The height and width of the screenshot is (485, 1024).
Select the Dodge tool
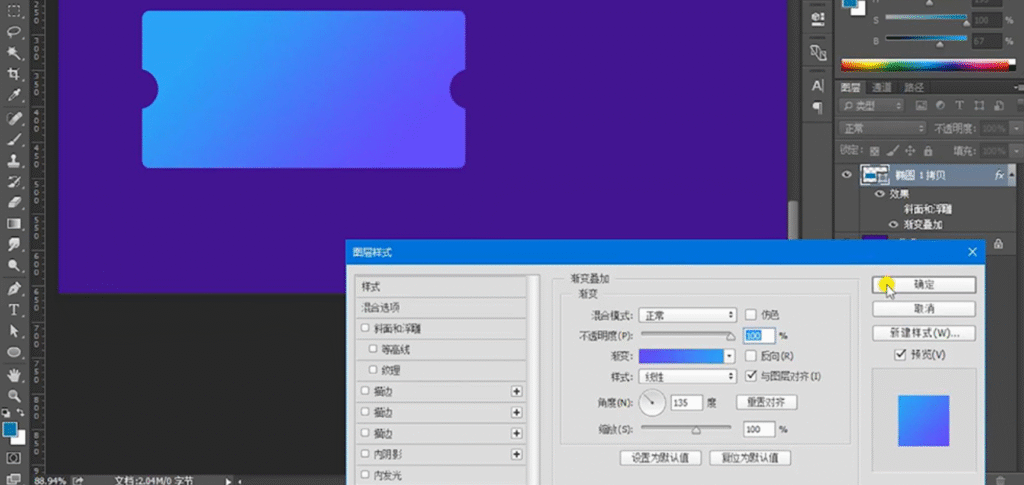[x=14, y=266]
